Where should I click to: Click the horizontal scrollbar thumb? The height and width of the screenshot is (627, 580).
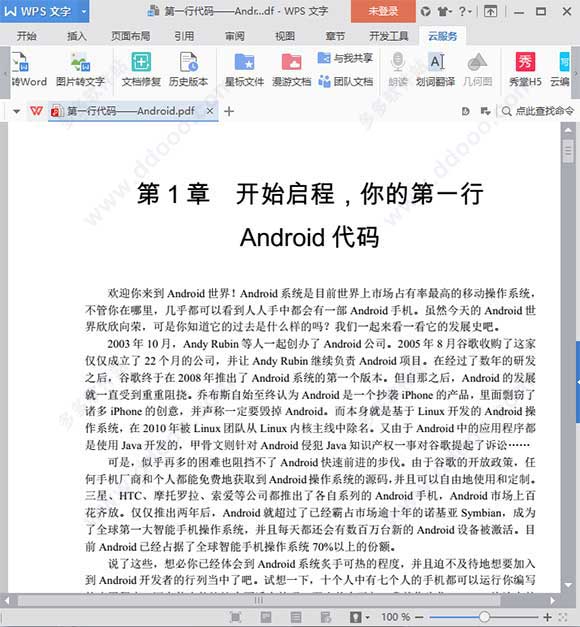pos(258,600)
